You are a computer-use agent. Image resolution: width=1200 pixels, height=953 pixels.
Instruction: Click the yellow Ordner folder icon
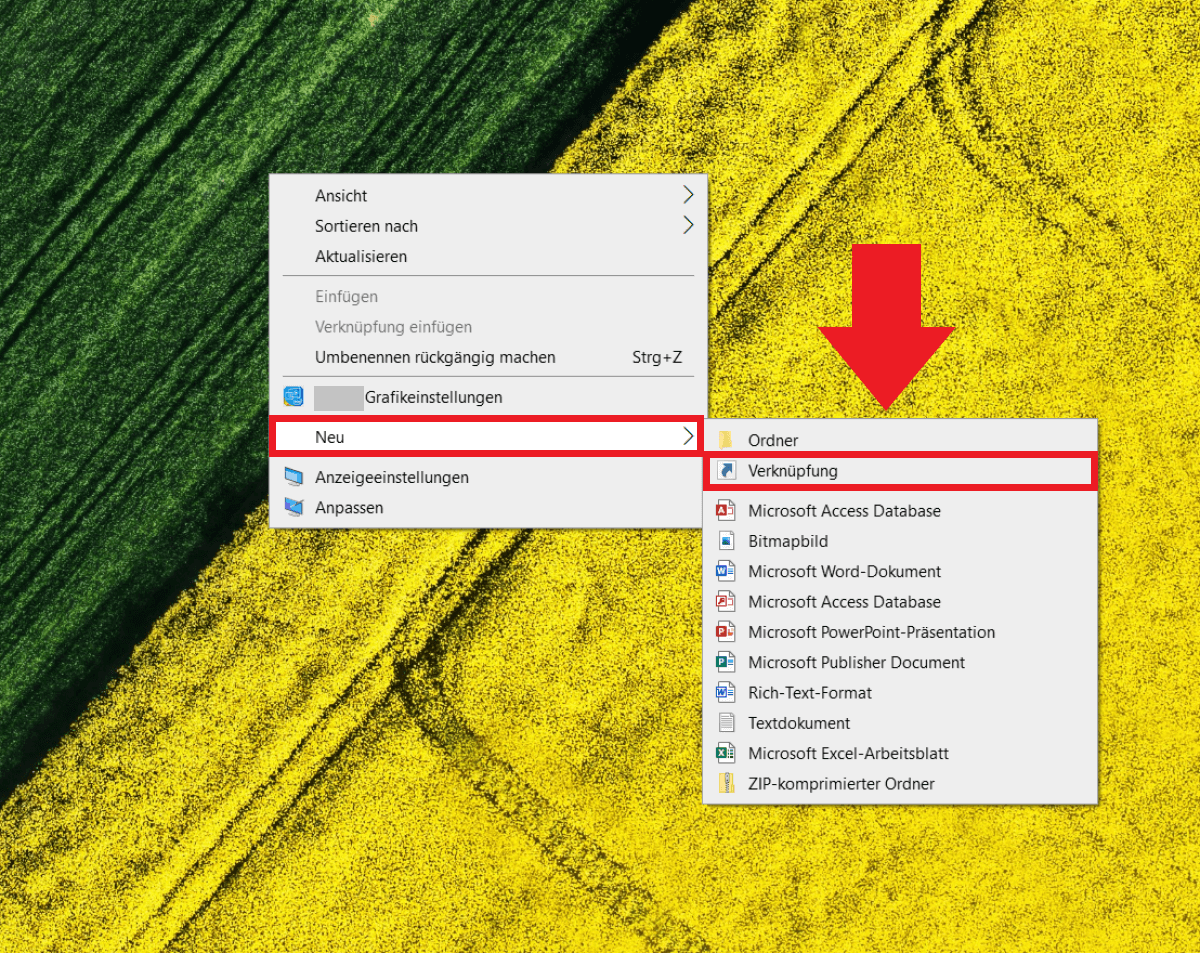click(726, 440)
